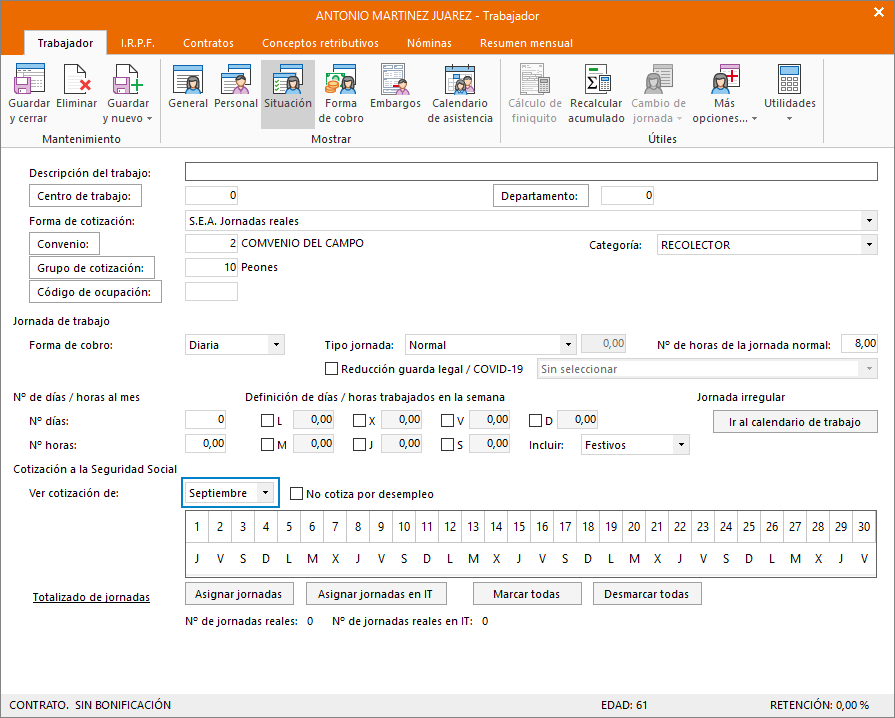895x718 pixels.
Task: Click the Marcar todas button
Action: [527, 594]
